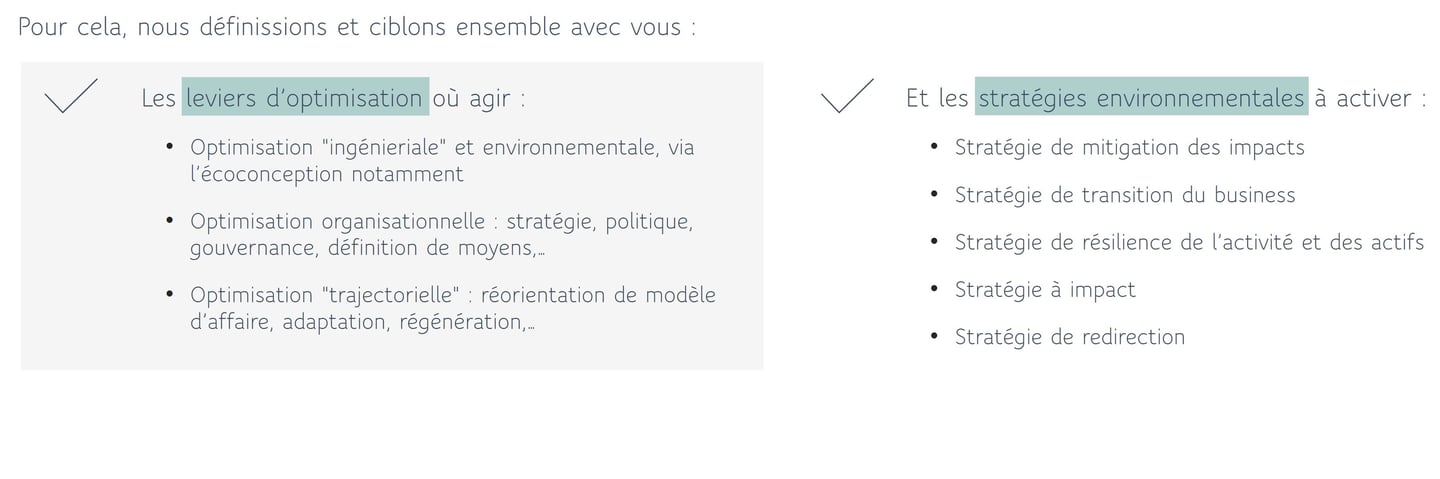
Task: Click the 'Optimisation "ingénieriale" et environnementale' bullet text
Action: 441,148
